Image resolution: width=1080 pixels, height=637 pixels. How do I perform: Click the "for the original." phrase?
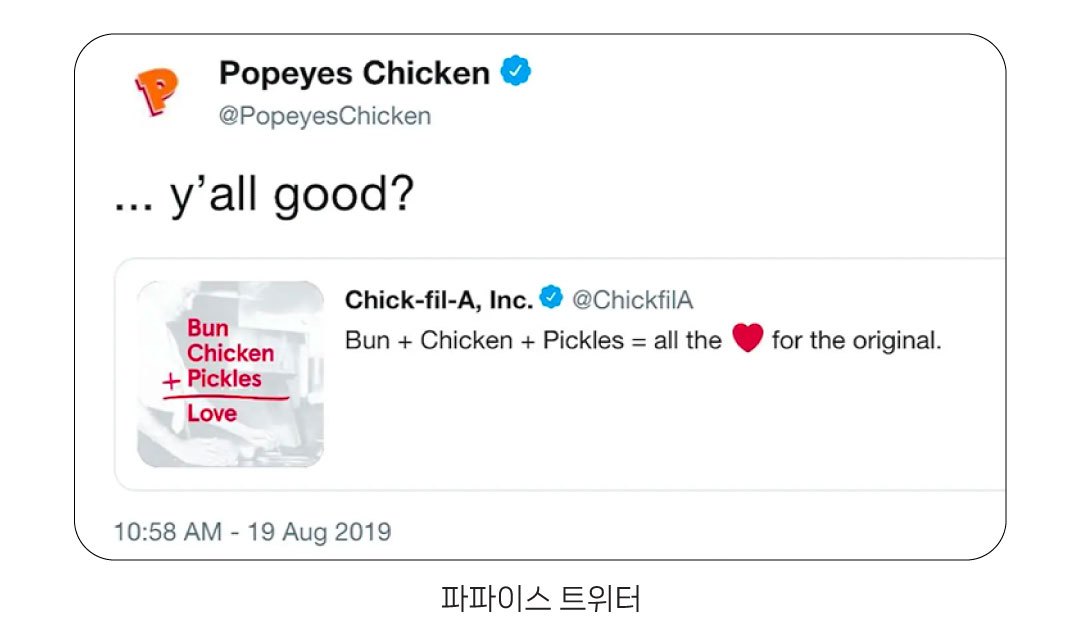coord(857,340)
